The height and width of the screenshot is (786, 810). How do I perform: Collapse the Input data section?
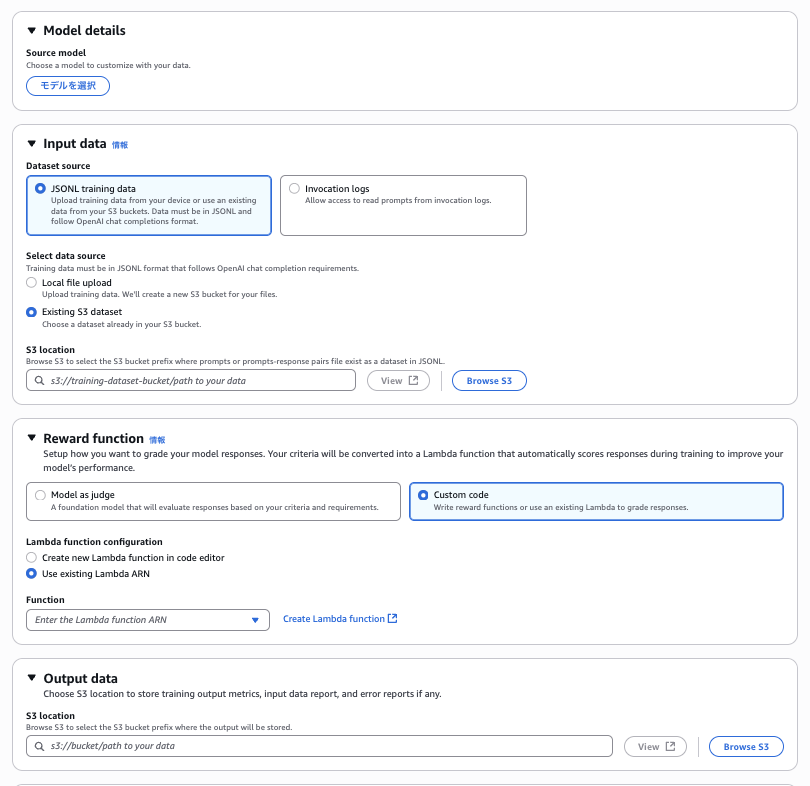[x=32, y=144]
